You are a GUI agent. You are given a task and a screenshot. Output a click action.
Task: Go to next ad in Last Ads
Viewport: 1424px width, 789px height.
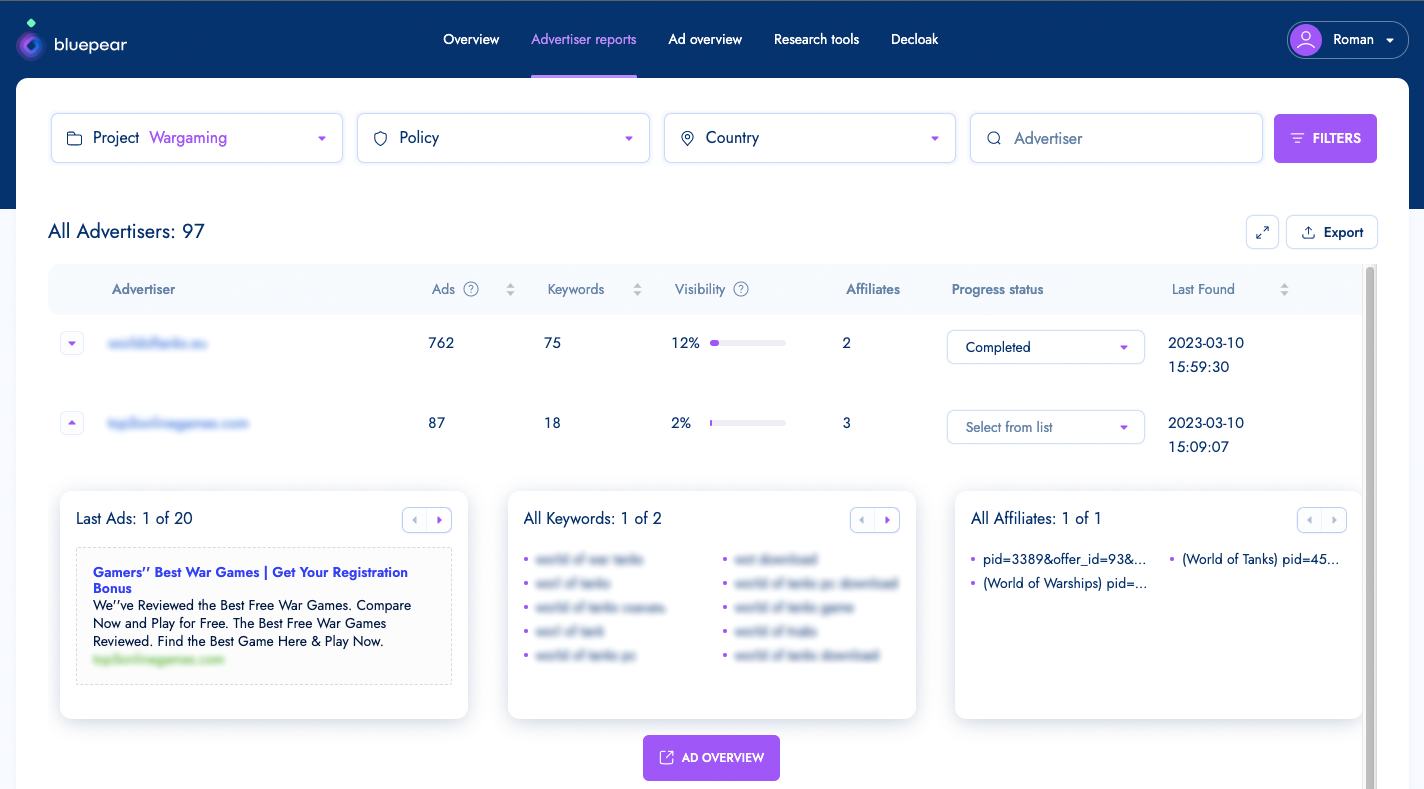[439, 520]
